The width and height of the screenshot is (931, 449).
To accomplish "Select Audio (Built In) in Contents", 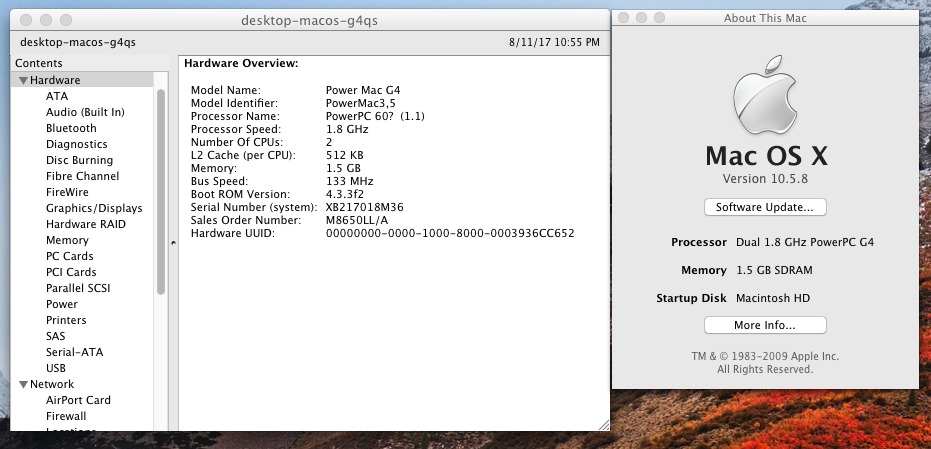I will [x=86, y=112].
